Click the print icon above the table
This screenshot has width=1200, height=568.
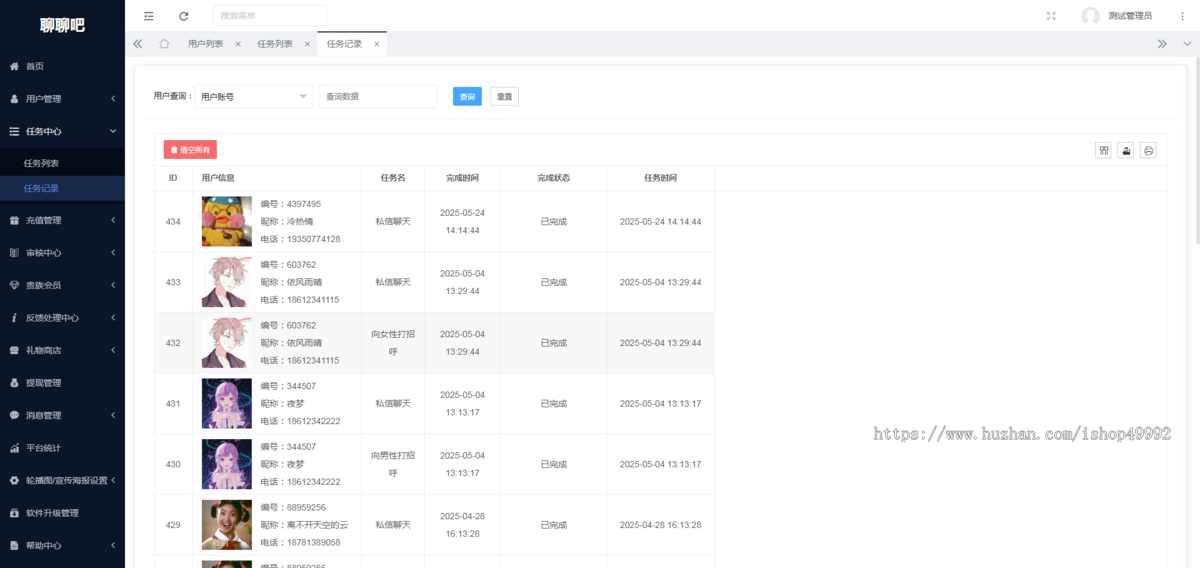point(1149,150)
